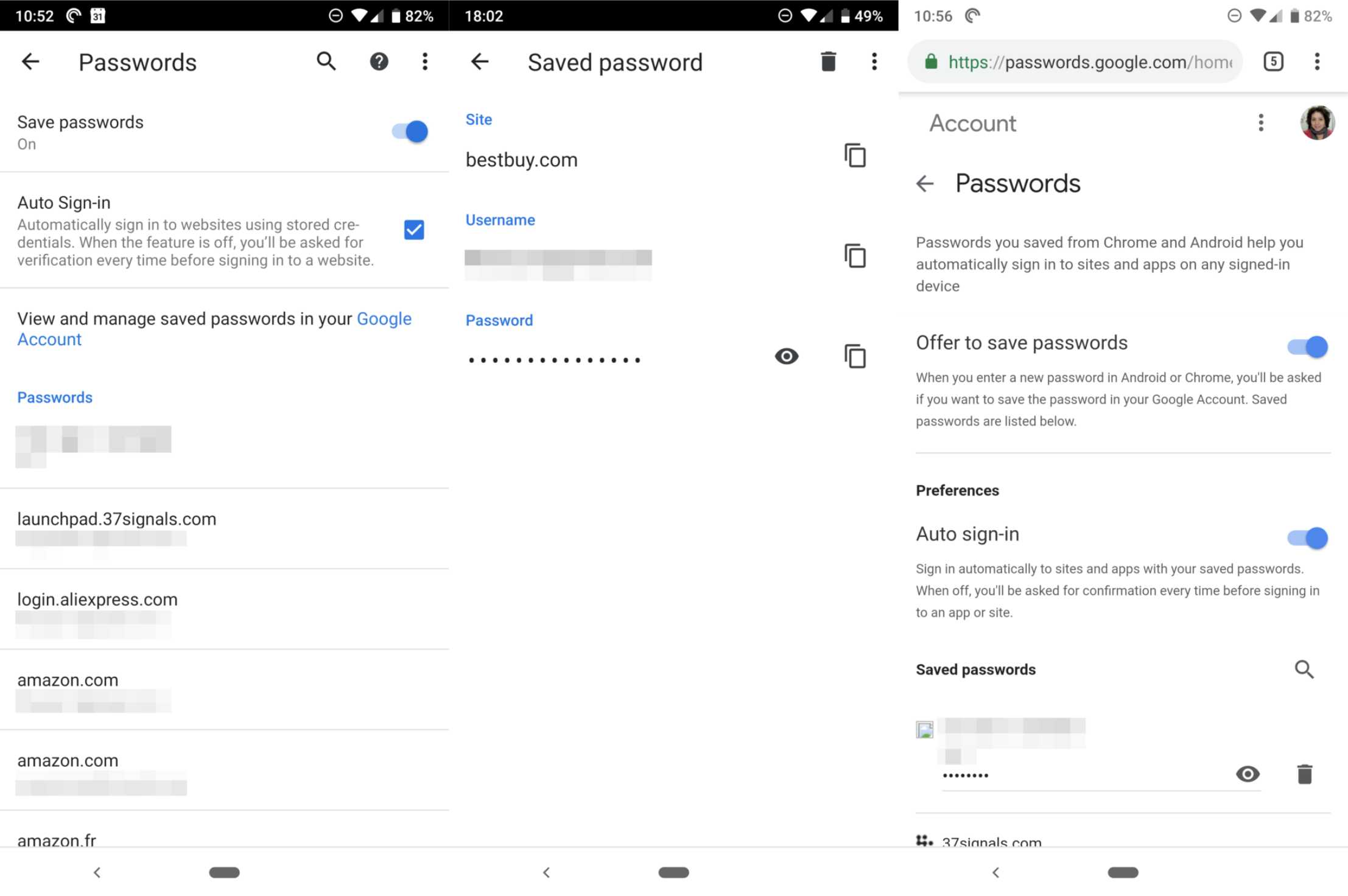Viewport: 1348px width, 896px height.
Task: Reveal the bestbuy.com password with eye icon
Action: point(786,356)
